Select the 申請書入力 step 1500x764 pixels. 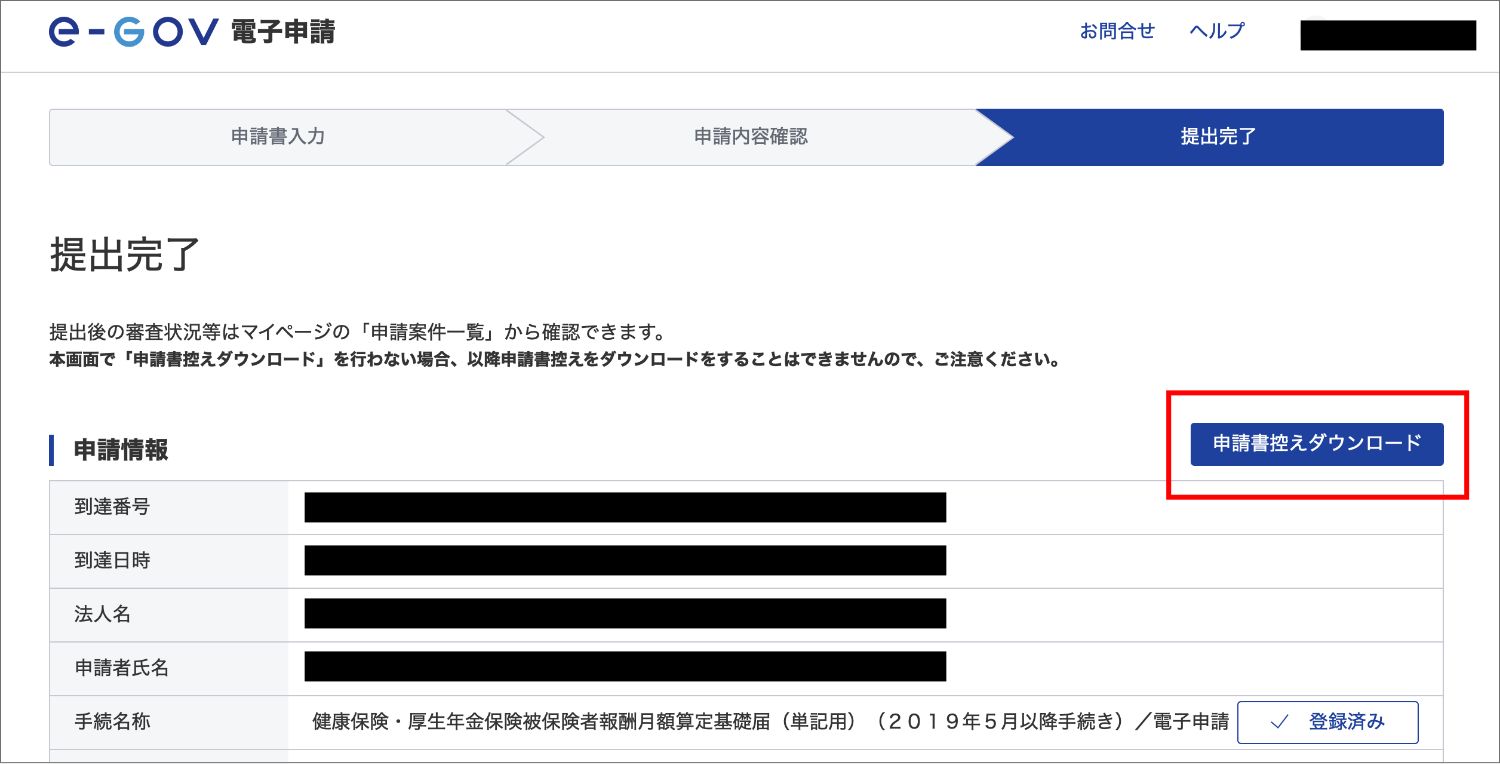(278, 137)
